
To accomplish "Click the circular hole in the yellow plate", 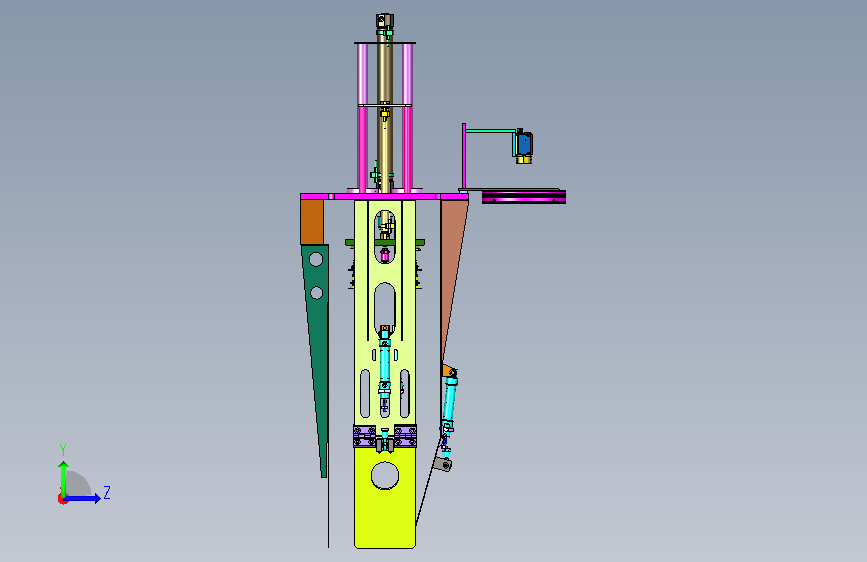I will click(385, 475).
